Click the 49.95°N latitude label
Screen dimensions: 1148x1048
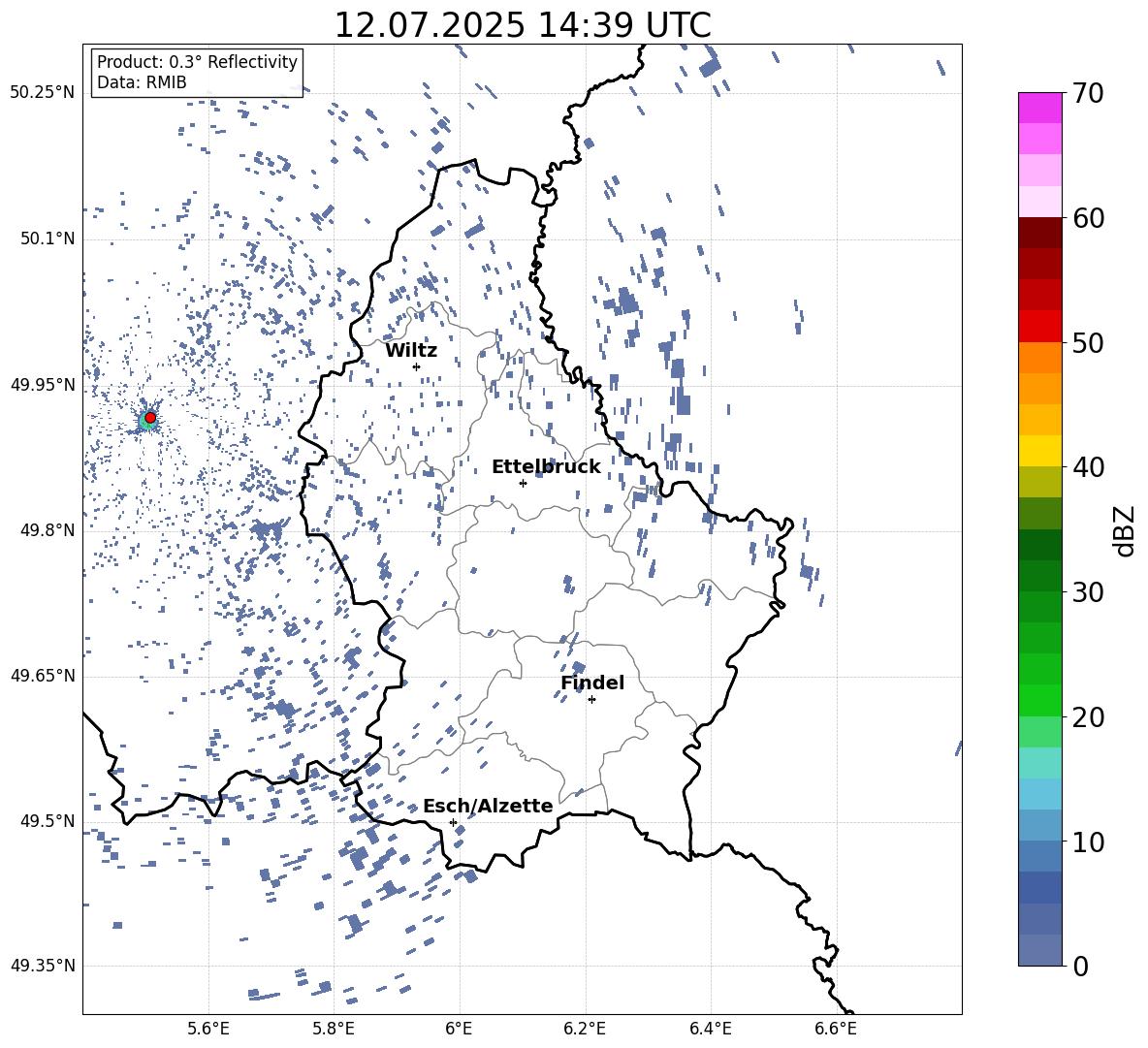point(43,385)
